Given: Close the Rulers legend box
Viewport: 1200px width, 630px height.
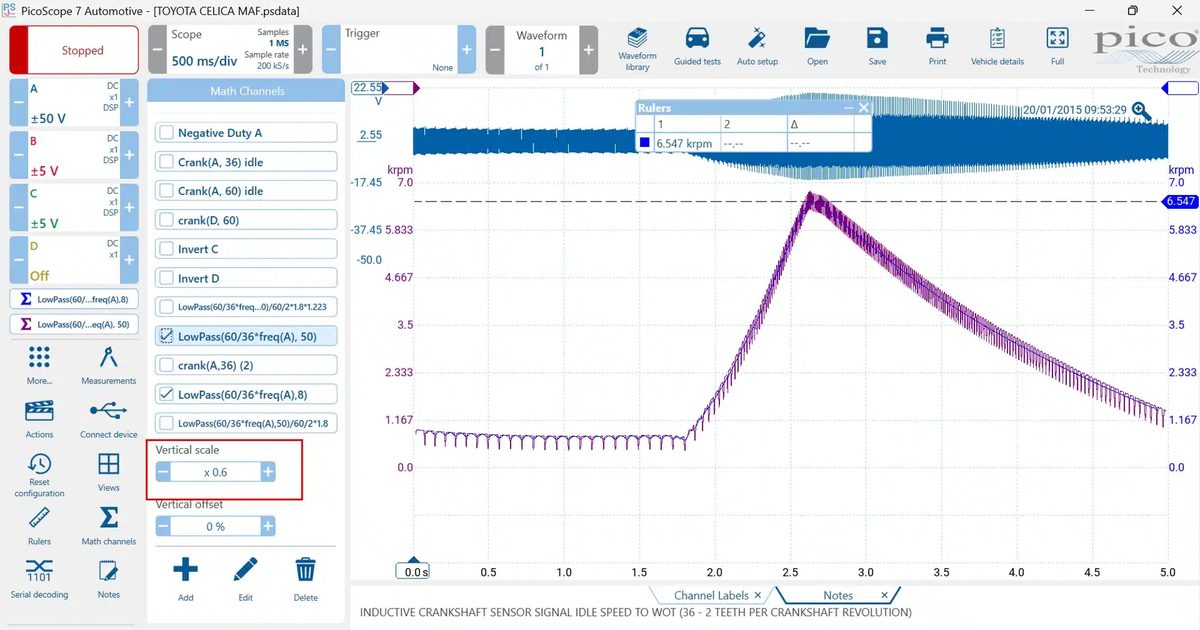Looking at the screenshot, I should pos(864,108).
